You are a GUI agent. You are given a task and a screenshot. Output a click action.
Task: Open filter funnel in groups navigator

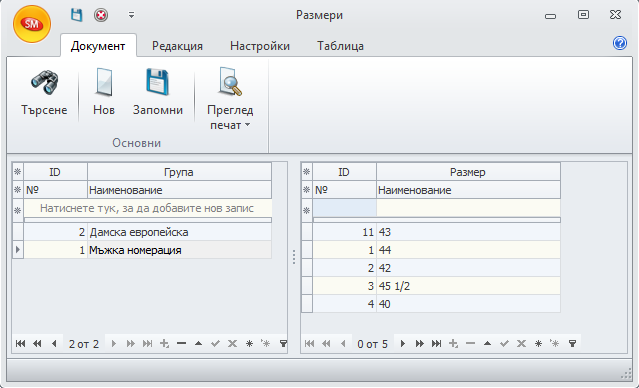pos(283,344)
